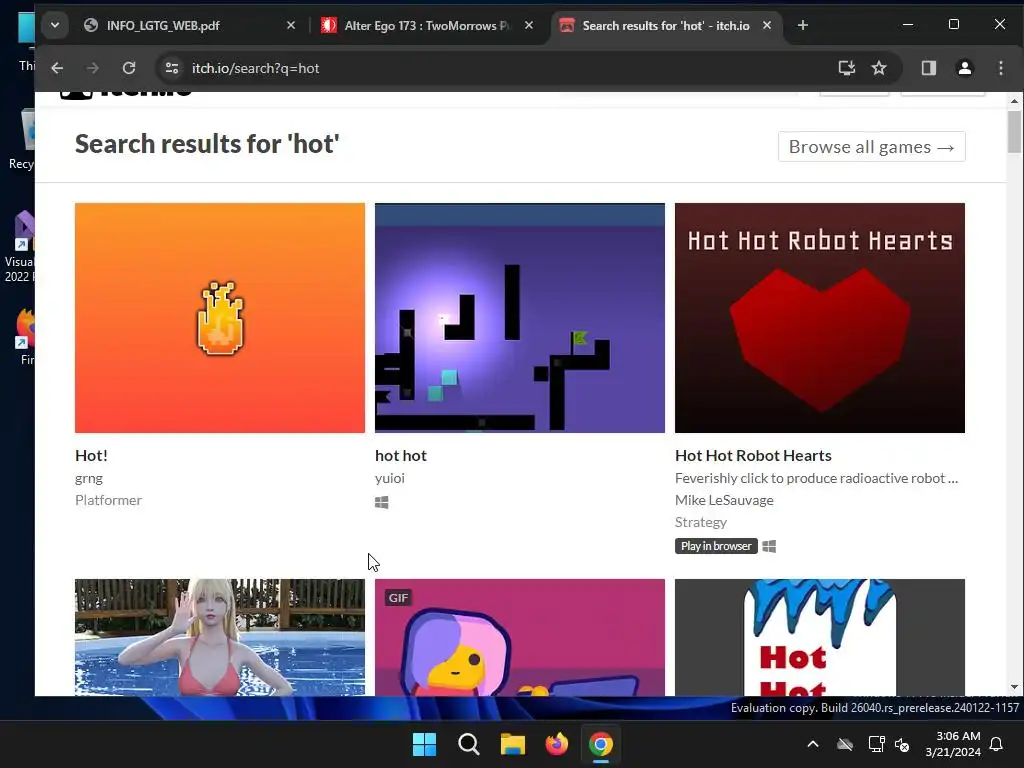Open the notification bell in the taskbar
Screen dimensions: 1024x768
(997, 744)
